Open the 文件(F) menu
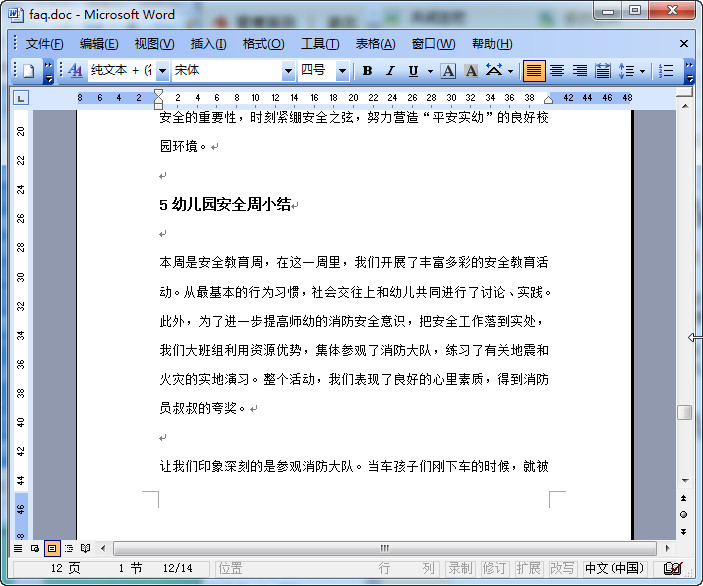 [x=44, y=44]
